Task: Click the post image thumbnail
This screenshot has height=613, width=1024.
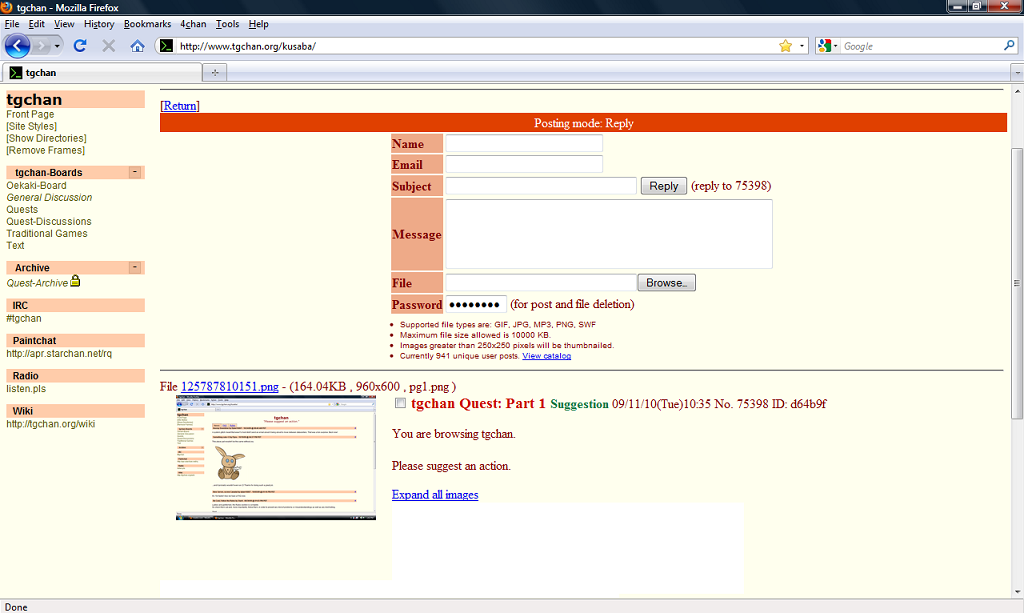Action: click(276, 457)
